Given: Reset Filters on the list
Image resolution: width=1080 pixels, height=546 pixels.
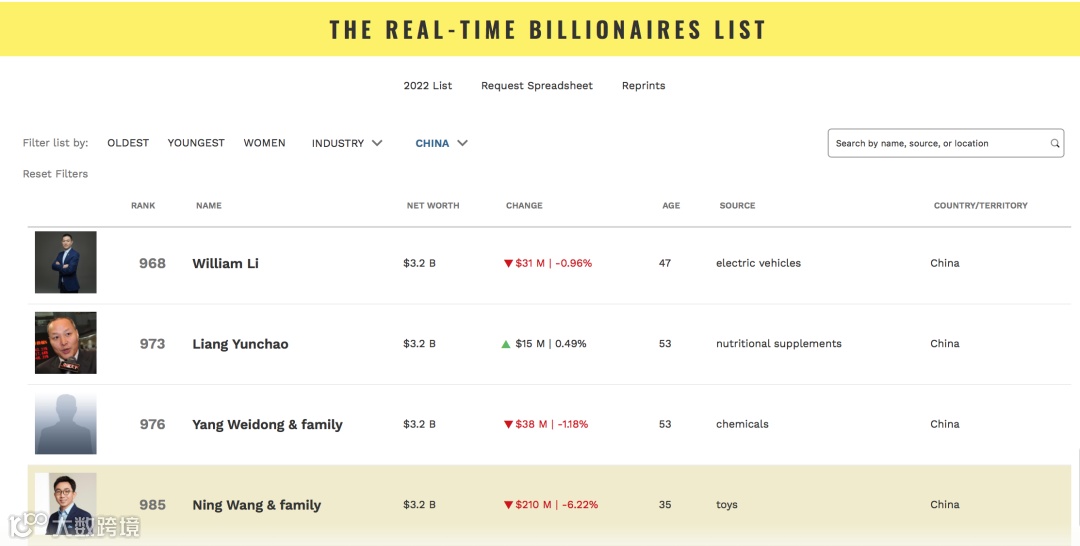Looking at the screenshot, I should (55, 174).
